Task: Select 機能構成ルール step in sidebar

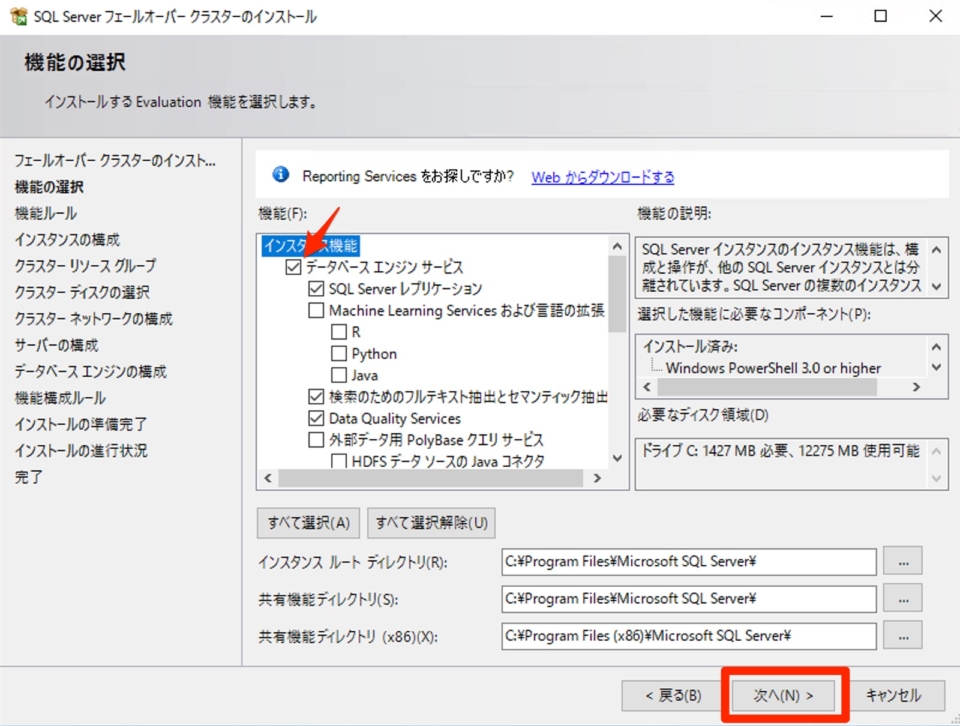Action: tap(60, 398)
